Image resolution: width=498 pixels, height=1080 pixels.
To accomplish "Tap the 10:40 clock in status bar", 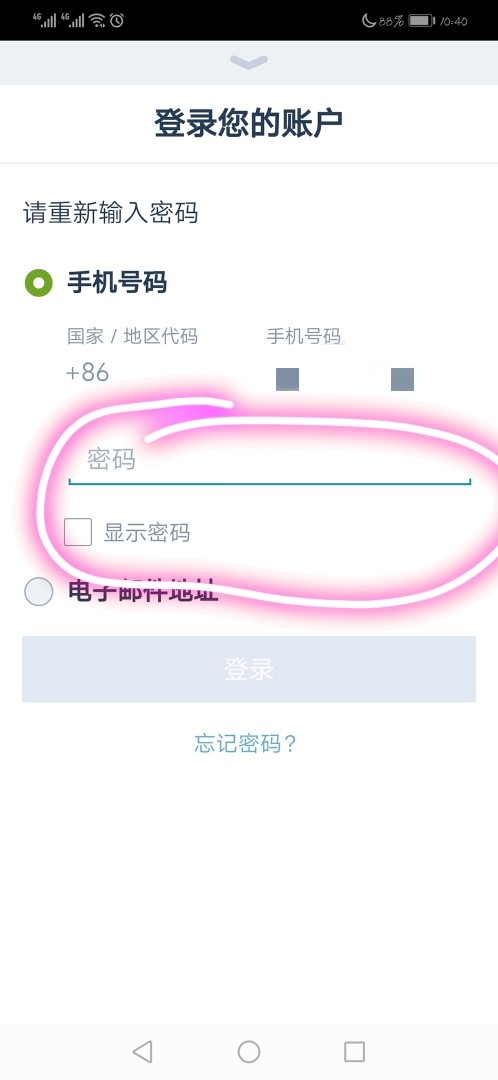I will click(x=454, y=21).
